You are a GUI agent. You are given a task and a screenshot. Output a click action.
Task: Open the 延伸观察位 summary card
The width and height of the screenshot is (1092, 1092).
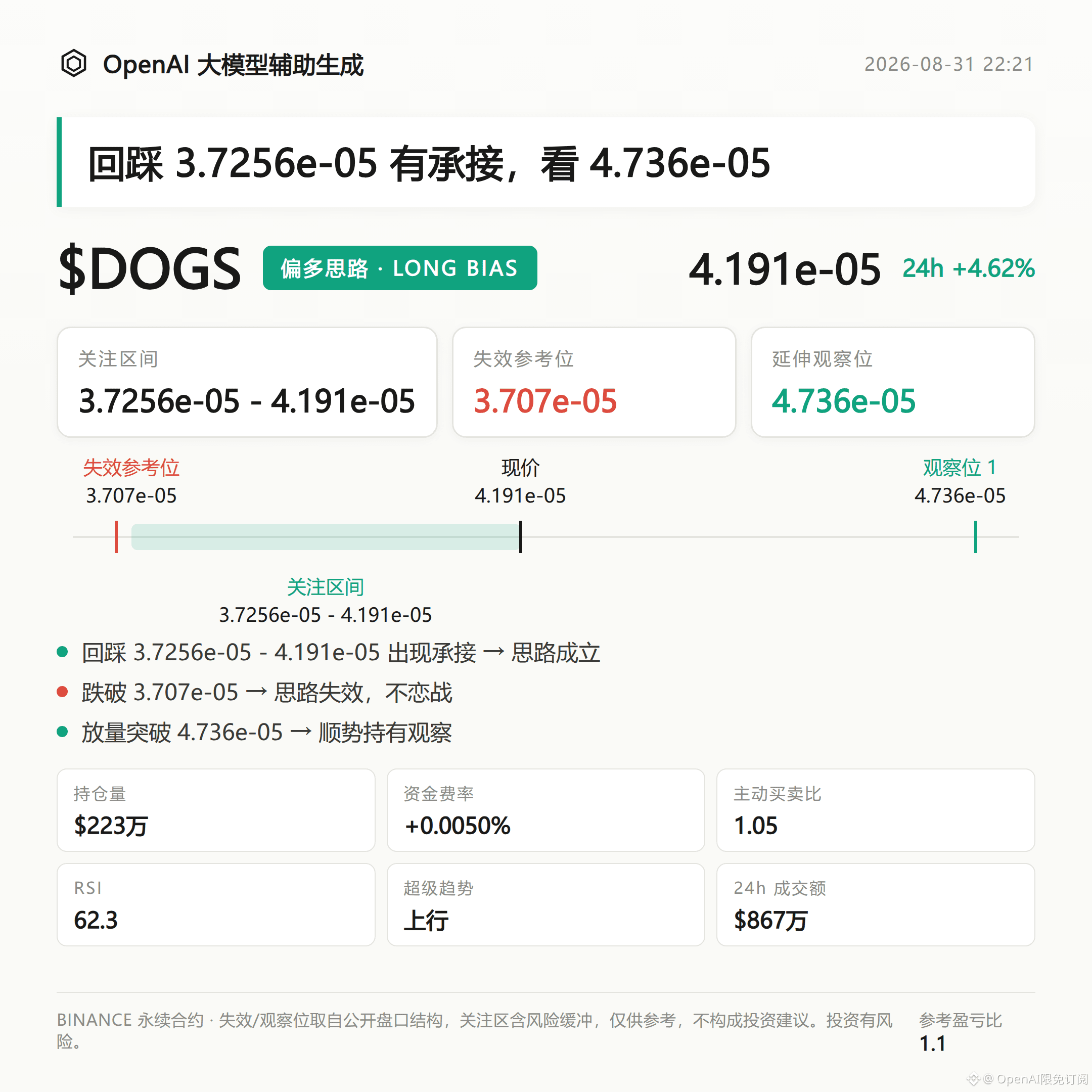(x=892, y=382)
